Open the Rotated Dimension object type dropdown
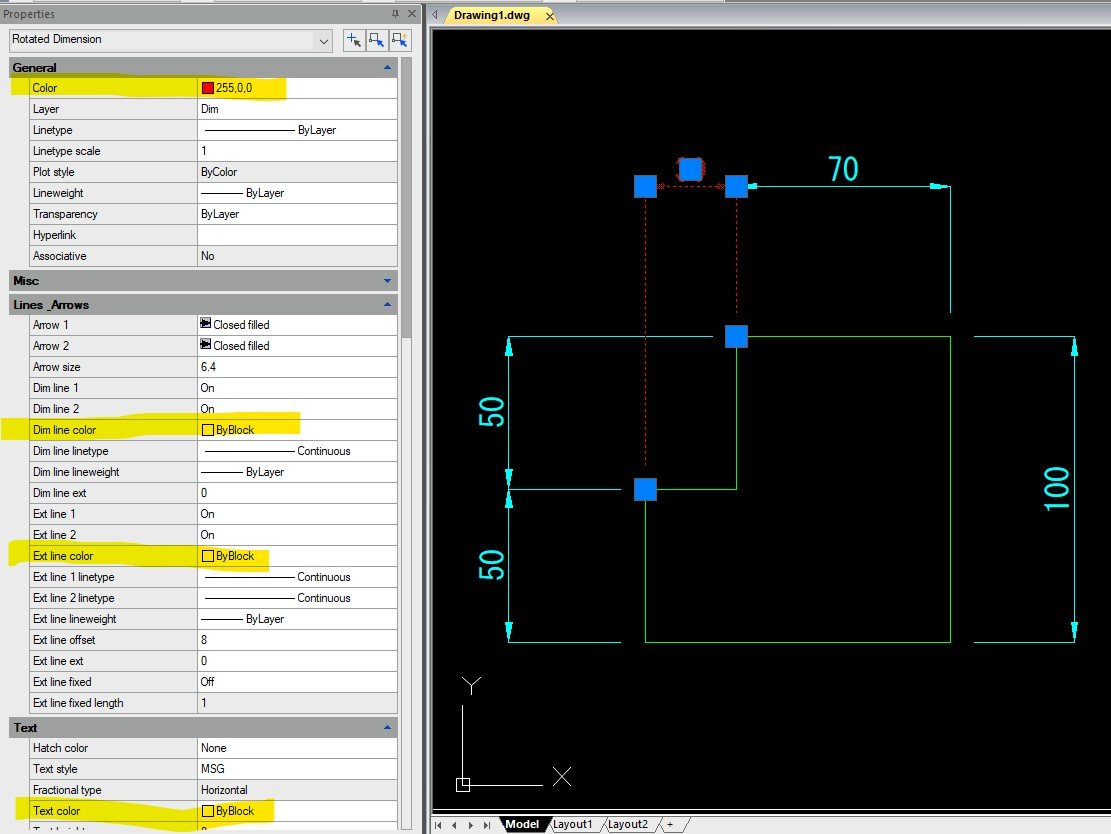 point(322,40)
